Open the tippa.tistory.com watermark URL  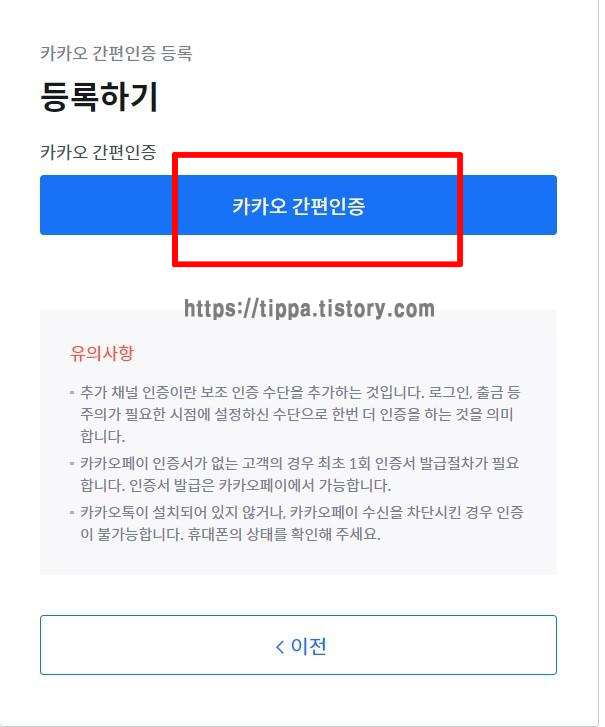coord(309,309)
